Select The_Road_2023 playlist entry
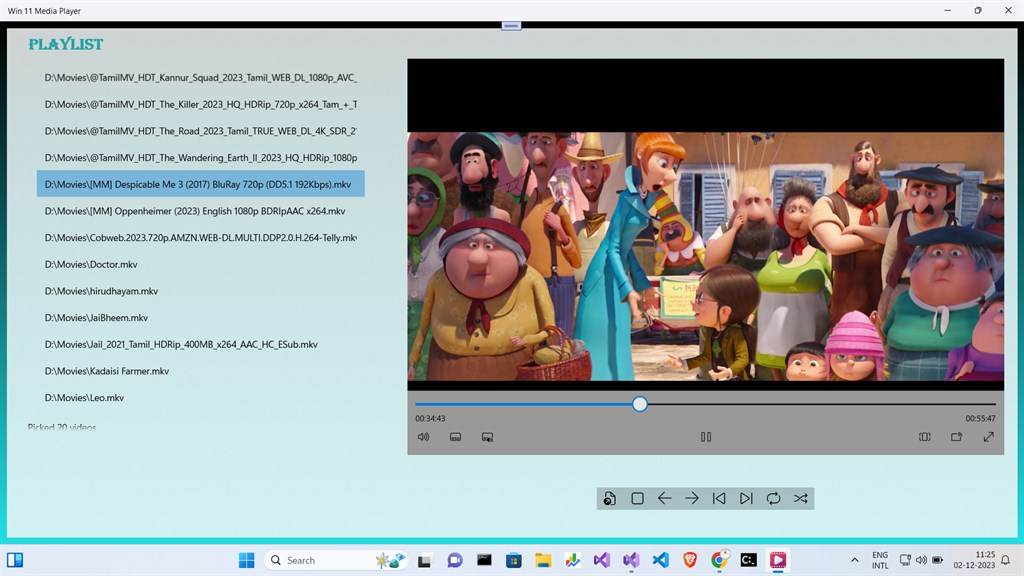 pos(200,131)
